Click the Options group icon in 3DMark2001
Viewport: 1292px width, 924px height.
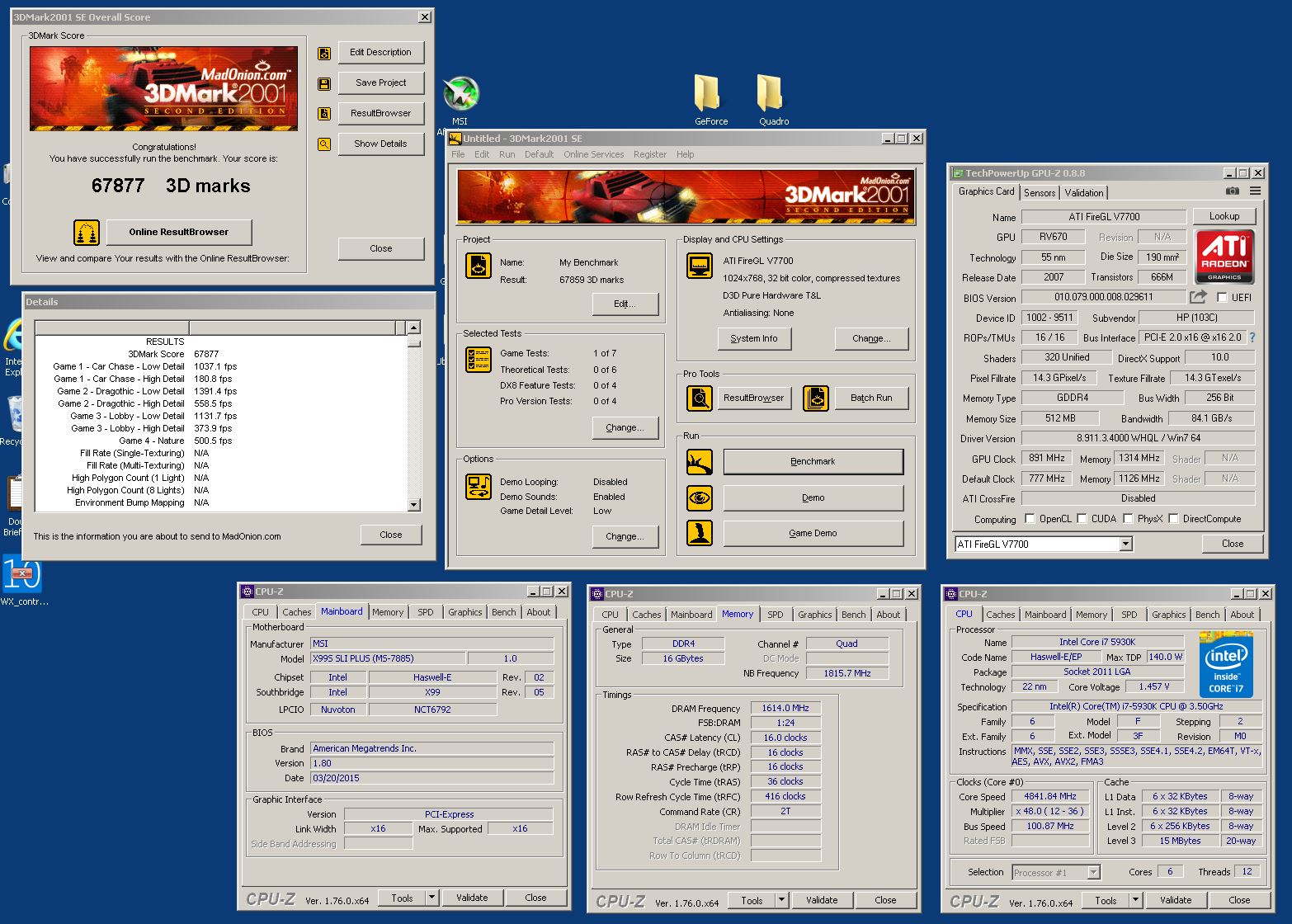pyautogui.click(x=479, y=487)
